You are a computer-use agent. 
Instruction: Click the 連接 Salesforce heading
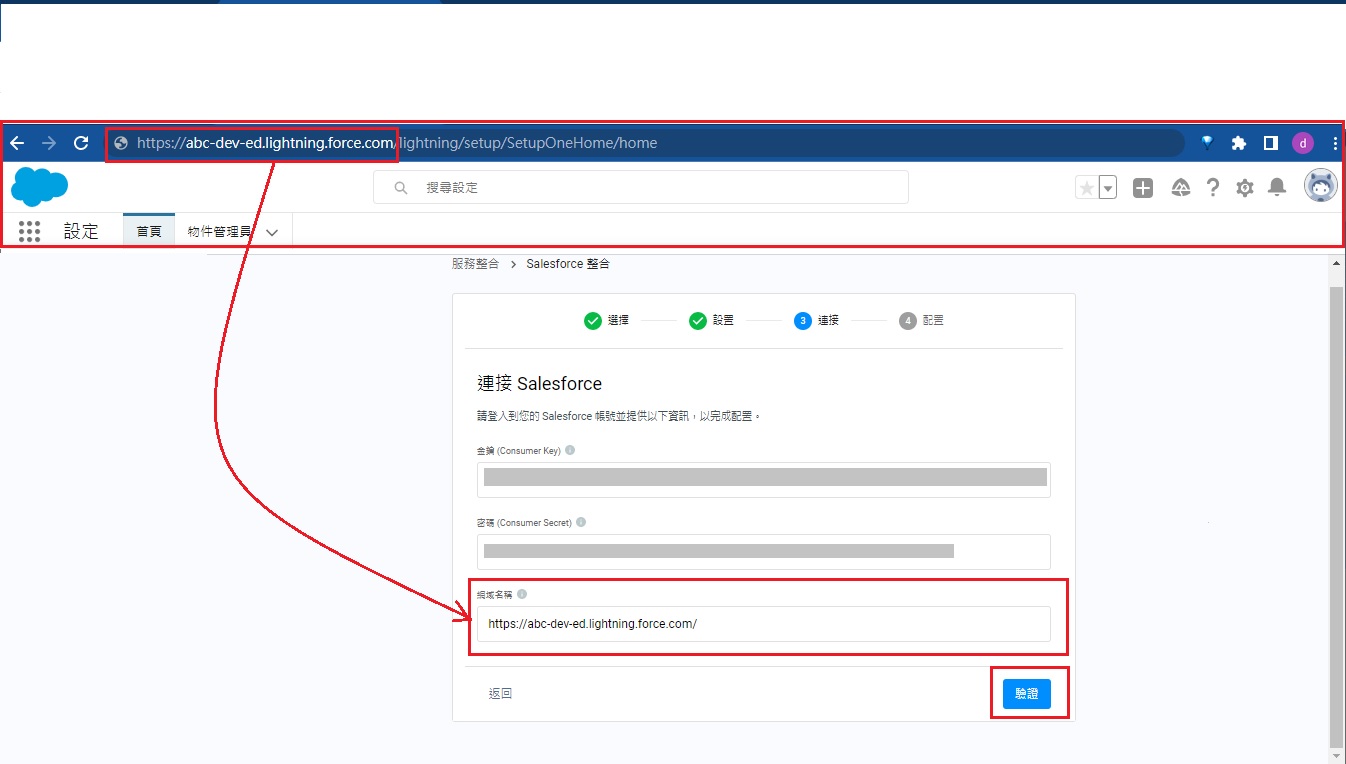click(540, 384)
